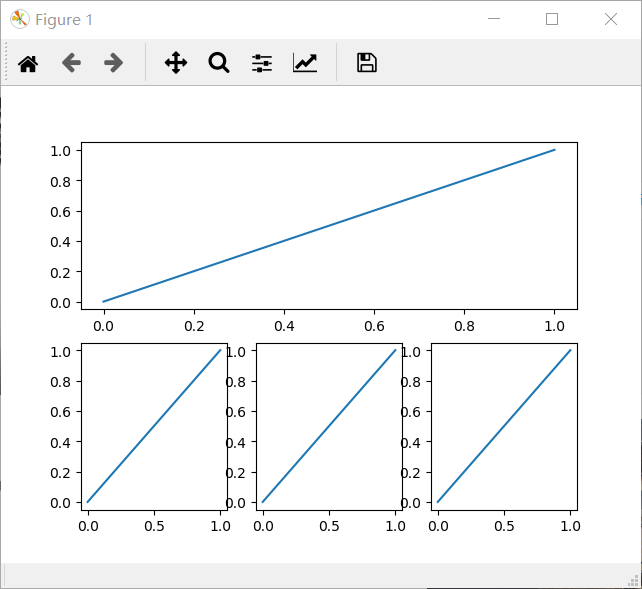Click x-axis label 0.5 of the bottom-middle subplot
Image resolution: width=642 pixels, height=589 pixels.
point(329,526)
